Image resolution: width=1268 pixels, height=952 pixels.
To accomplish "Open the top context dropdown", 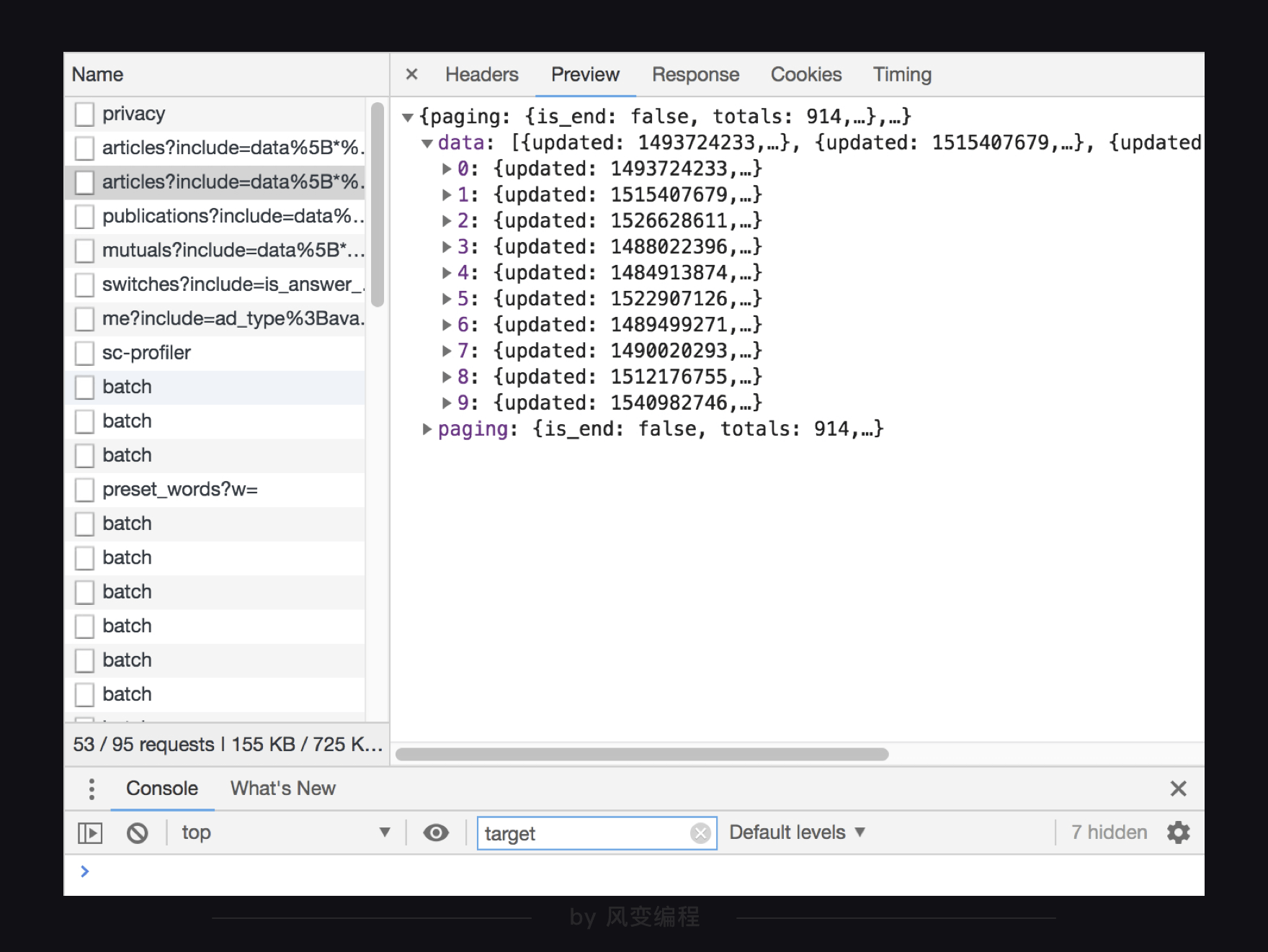I will (285, 832).
